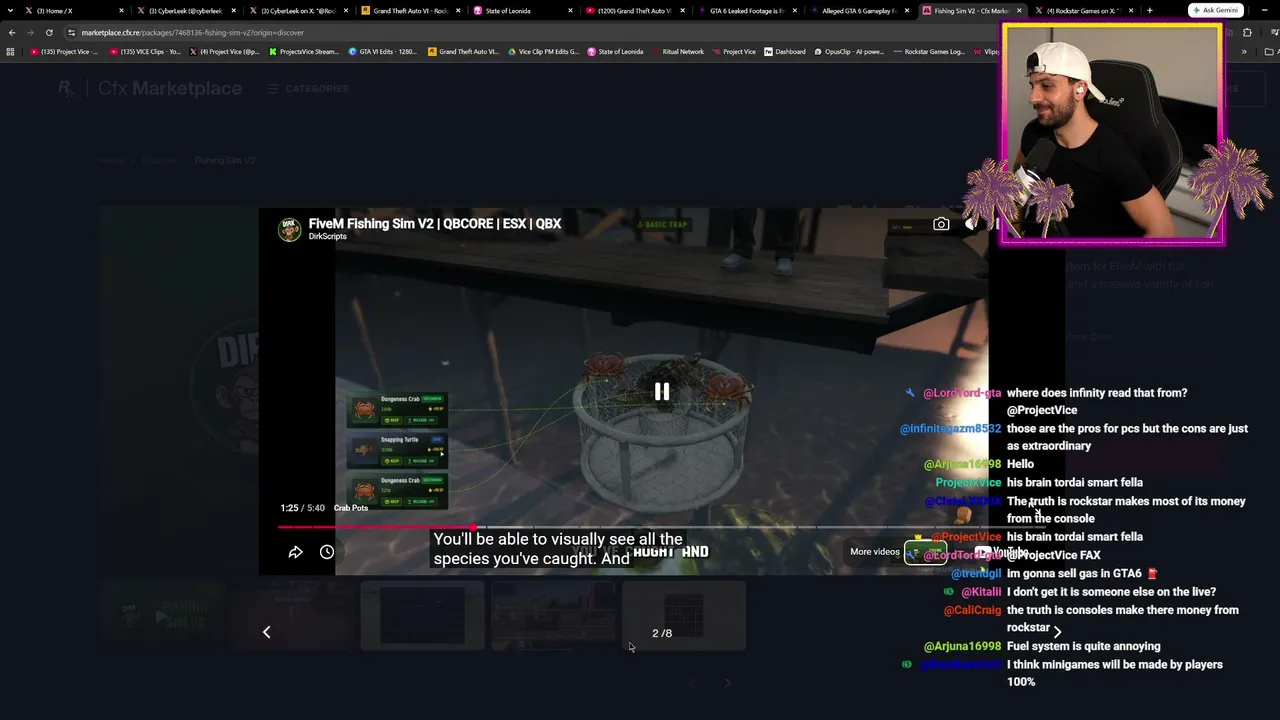Image resolution: width=1280 pixels, height=720 pixels.
Task: Click the '1:25 / 5:40' video timestamp
Action: coord(303,508)
